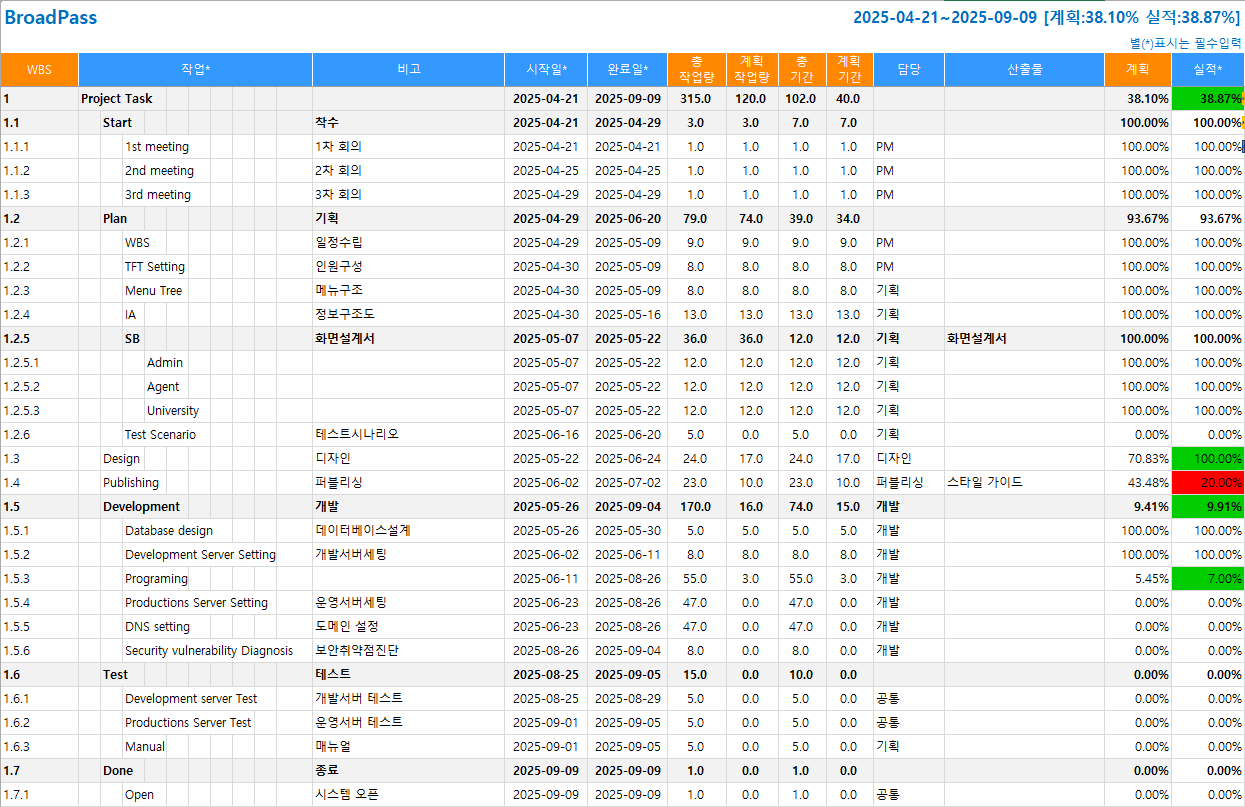Select the 산출물 column header
The image size is (1245, 807).
pos(1024,70)
